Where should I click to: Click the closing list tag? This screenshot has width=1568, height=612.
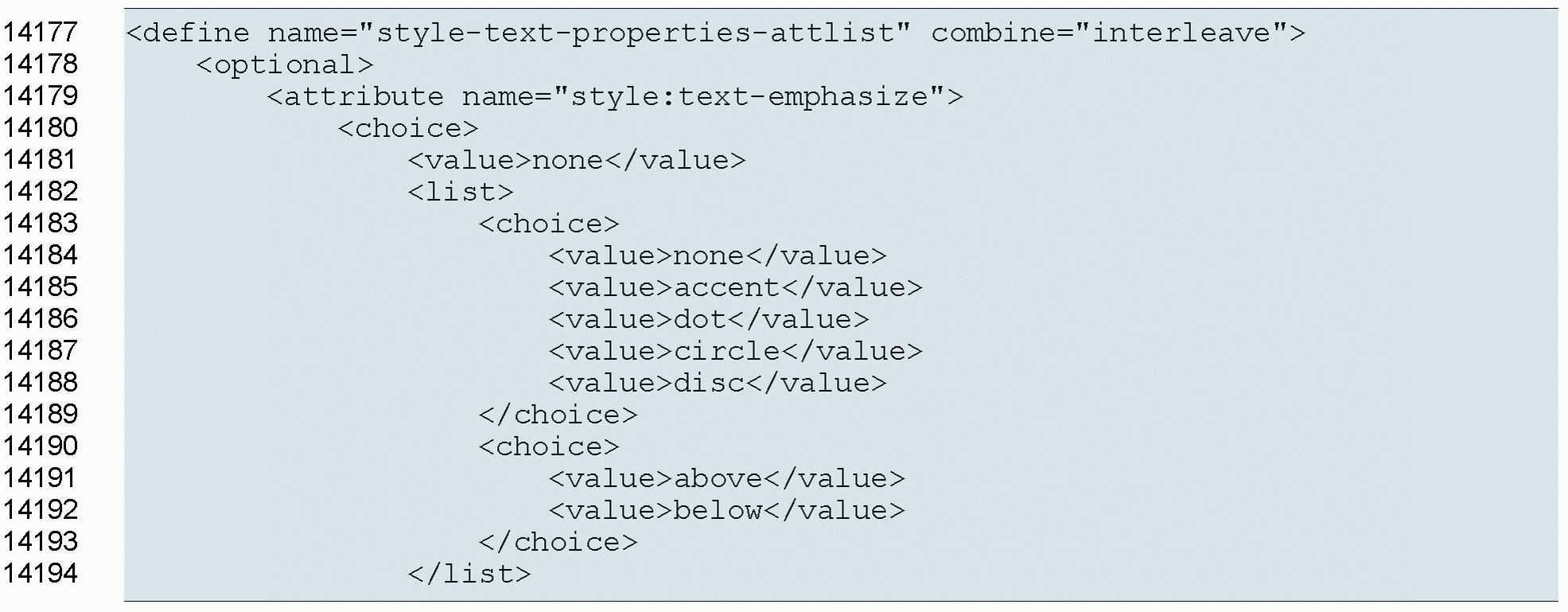[469, 574]
